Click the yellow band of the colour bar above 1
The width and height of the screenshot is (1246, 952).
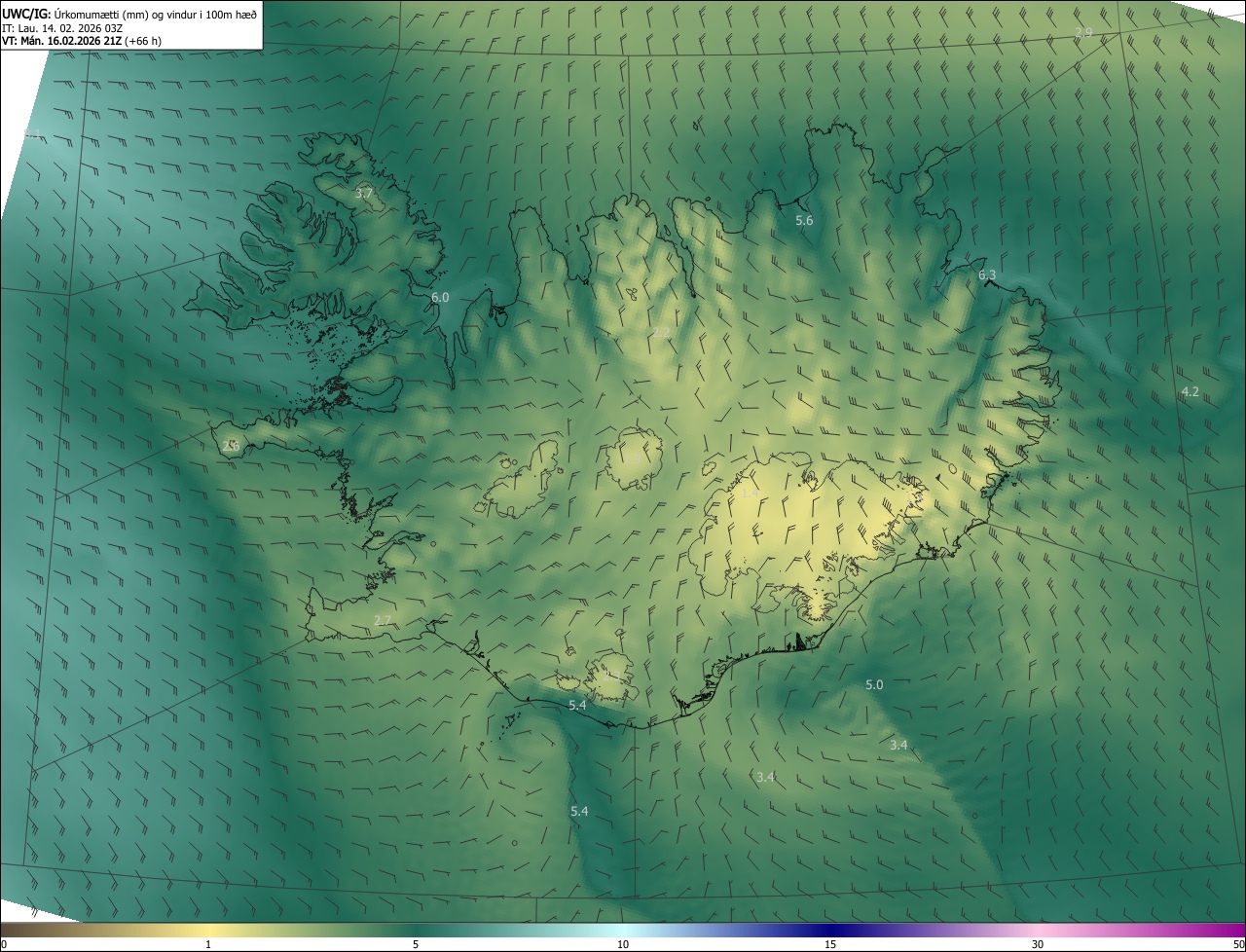point(208,930)
